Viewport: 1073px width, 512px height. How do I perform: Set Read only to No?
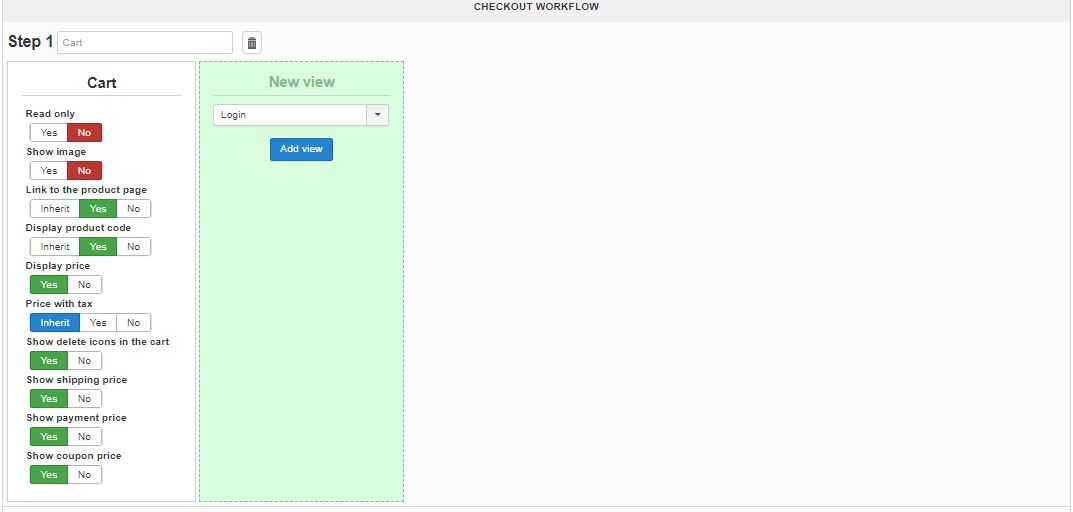click(x=84, y=133)
